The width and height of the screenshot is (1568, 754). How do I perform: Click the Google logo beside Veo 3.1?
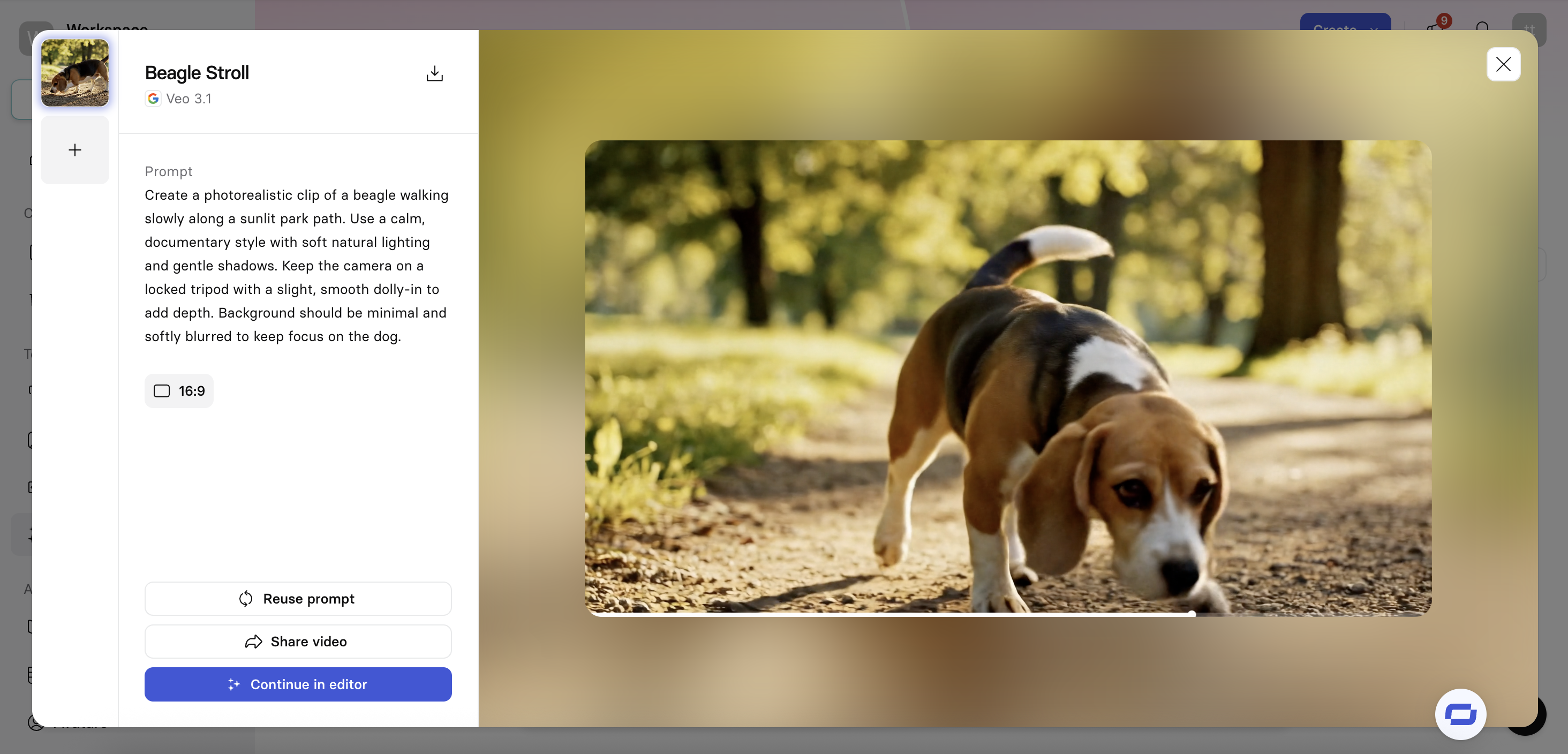tap(153, 99)
